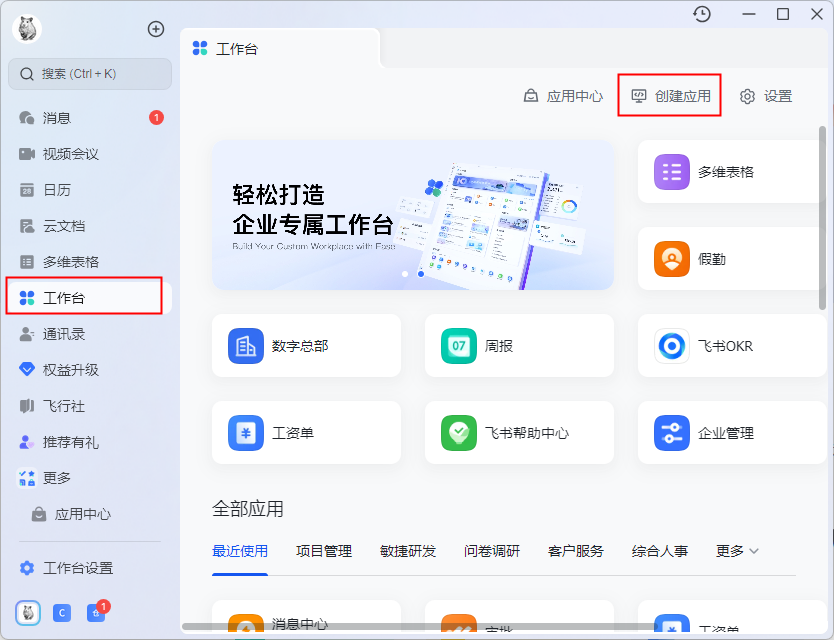Viewport: 834px width, 640px height.
Task: Select the 工作台 tab at the top
Action: 280,49
